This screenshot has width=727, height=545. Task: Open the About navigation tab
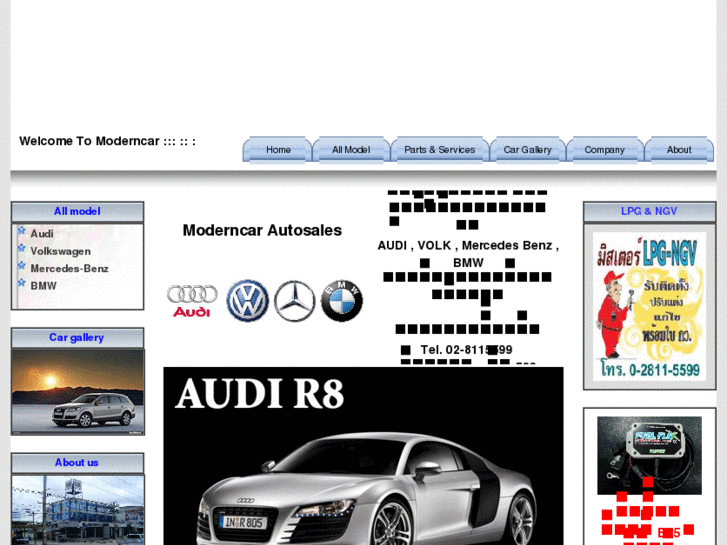(679, 150)
